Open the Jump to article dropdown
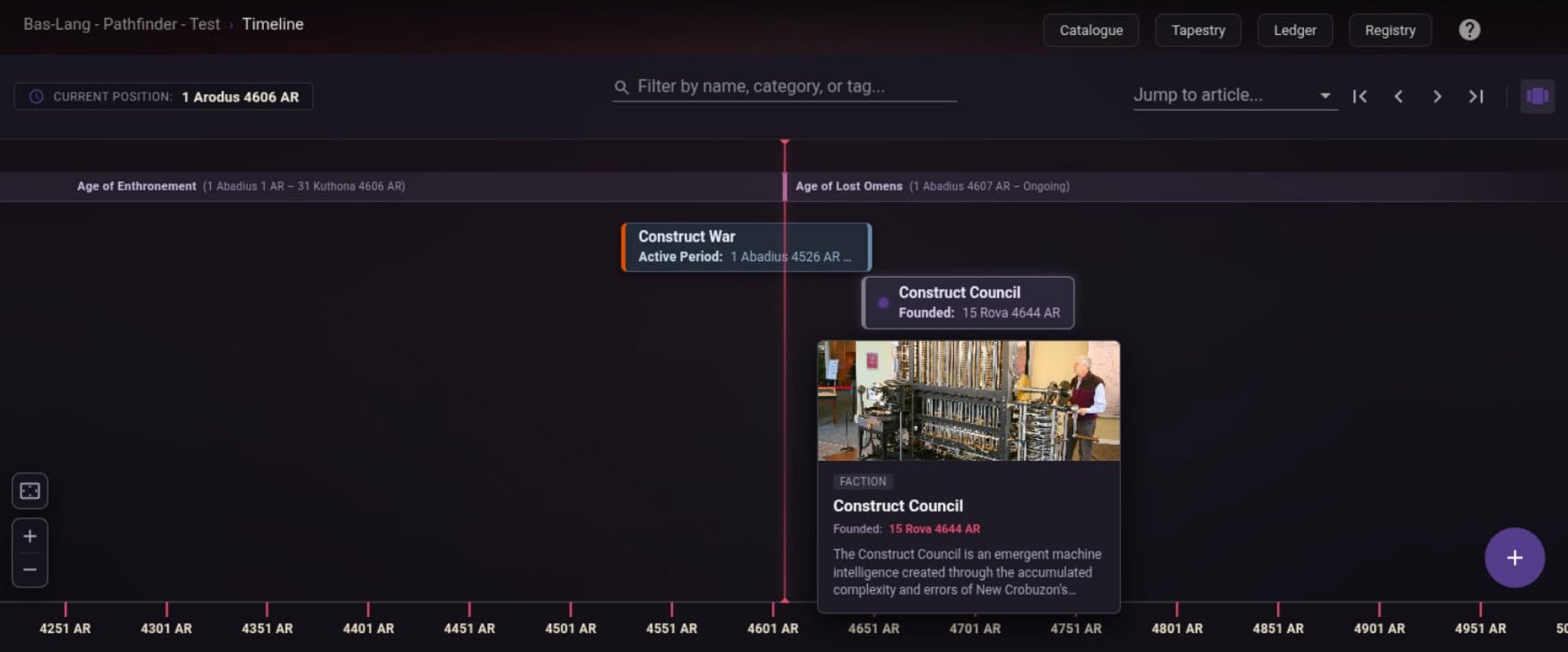The image size is (1568, 652). [x=1234, y=95]
